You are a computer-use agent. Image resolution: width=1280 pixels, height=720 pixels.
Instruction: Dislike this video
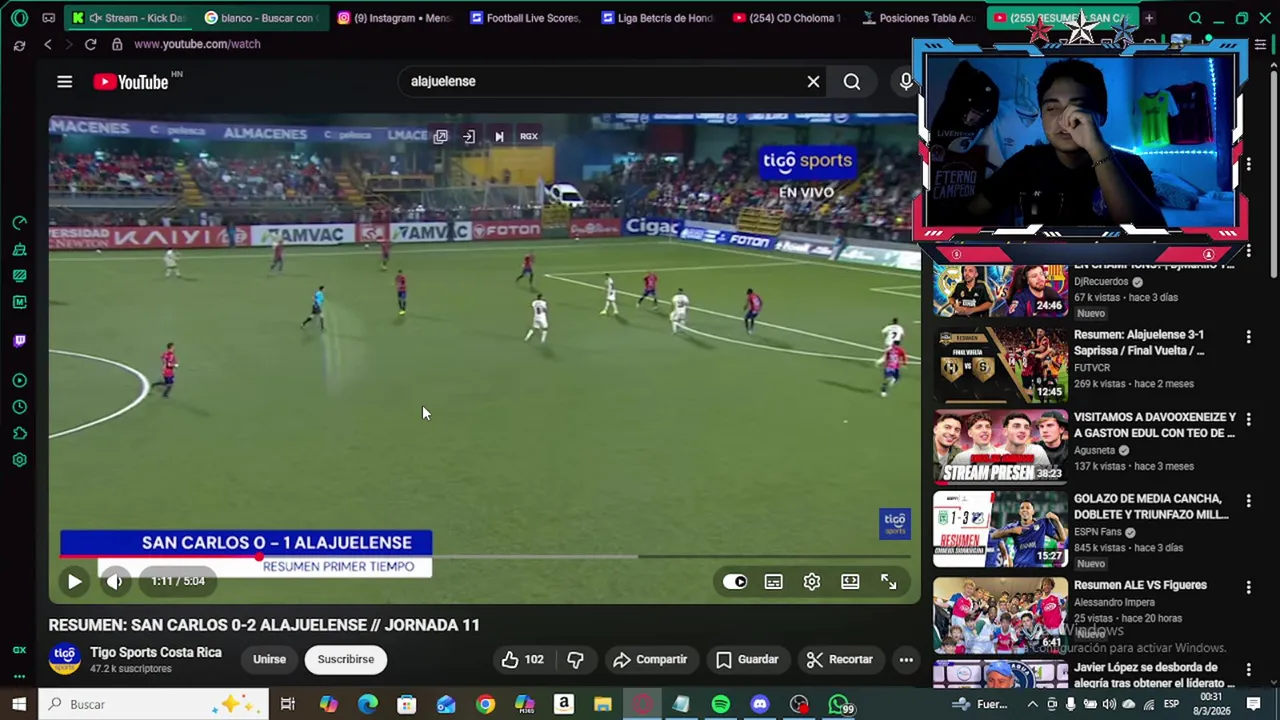tap(575, 659)
